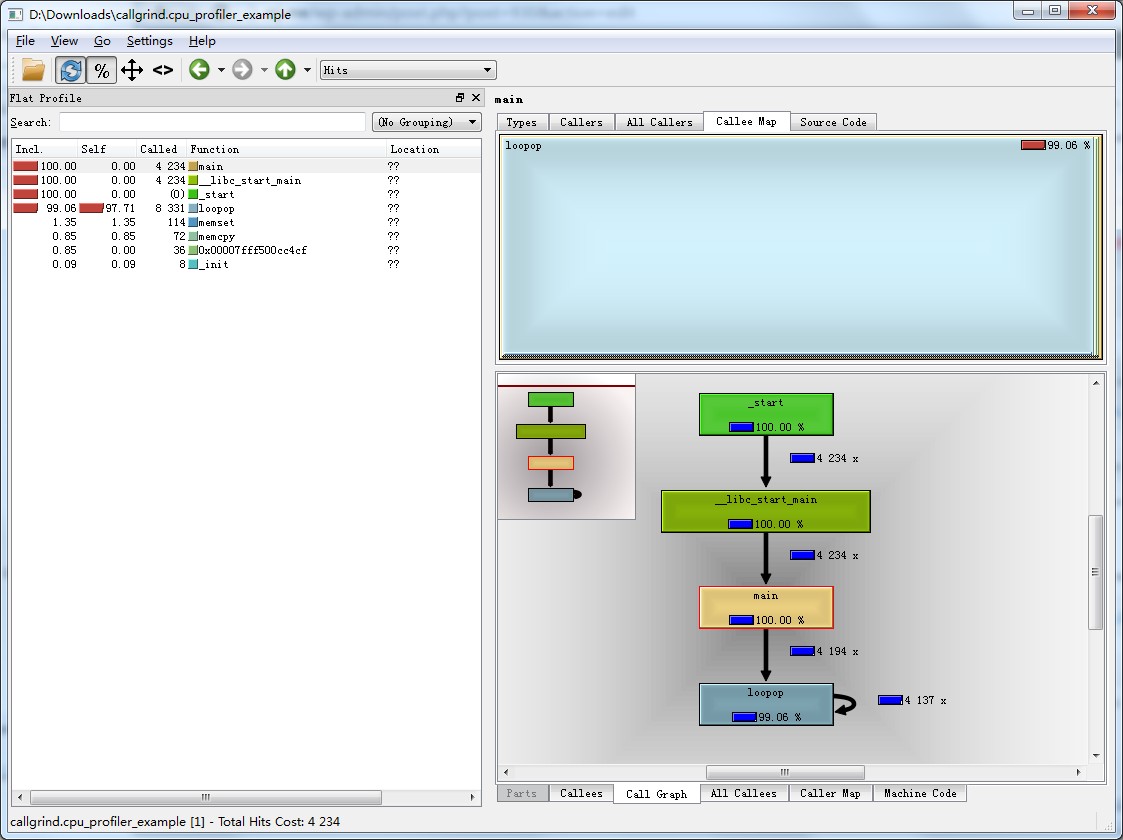Go up with the green up arrow
Viewport: 1123px width, 840px height.
(x=285, y=70)
